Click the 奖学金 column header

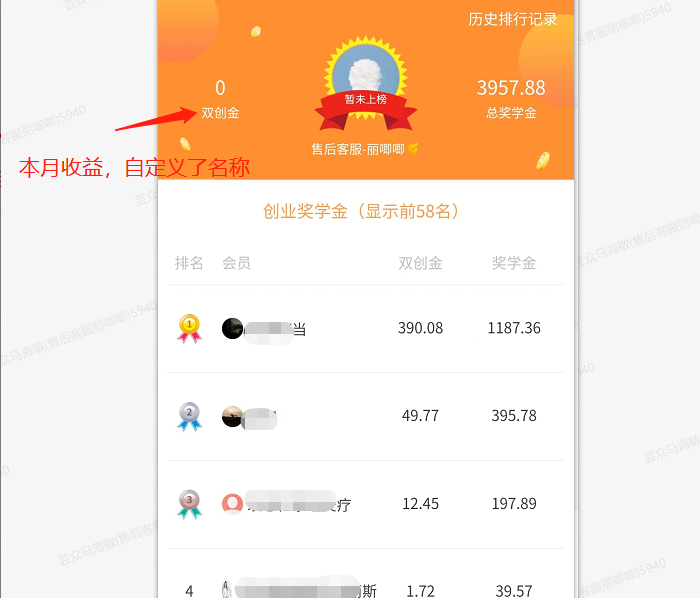click(x=514, y=263)
